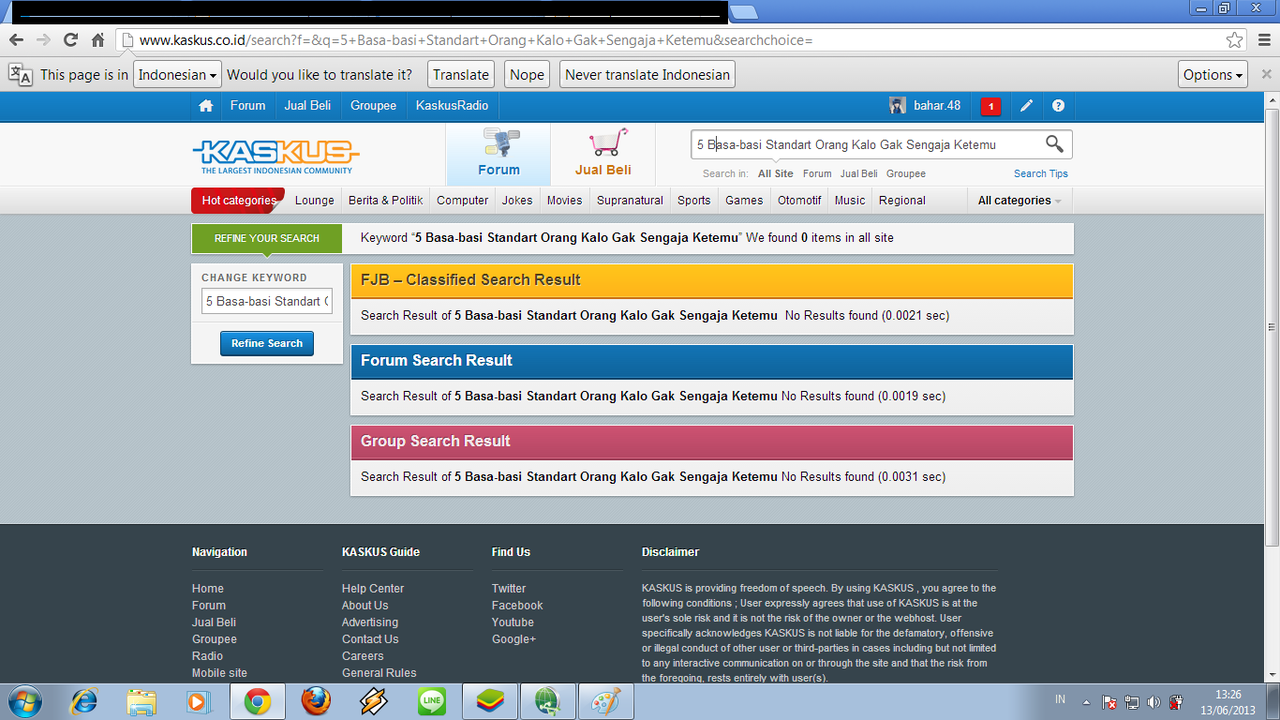Image resolution: width=1280 pixels, height=720 pixels.
Task: Open the footer Help Center link
Action: (373, 589)
